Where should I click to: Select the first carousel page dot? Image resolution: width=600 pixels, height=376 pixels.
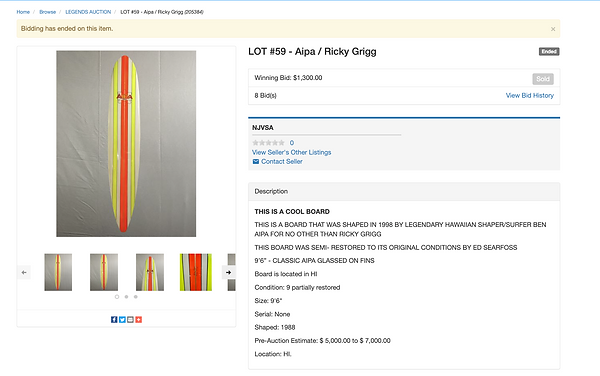[x=117, y=297]
